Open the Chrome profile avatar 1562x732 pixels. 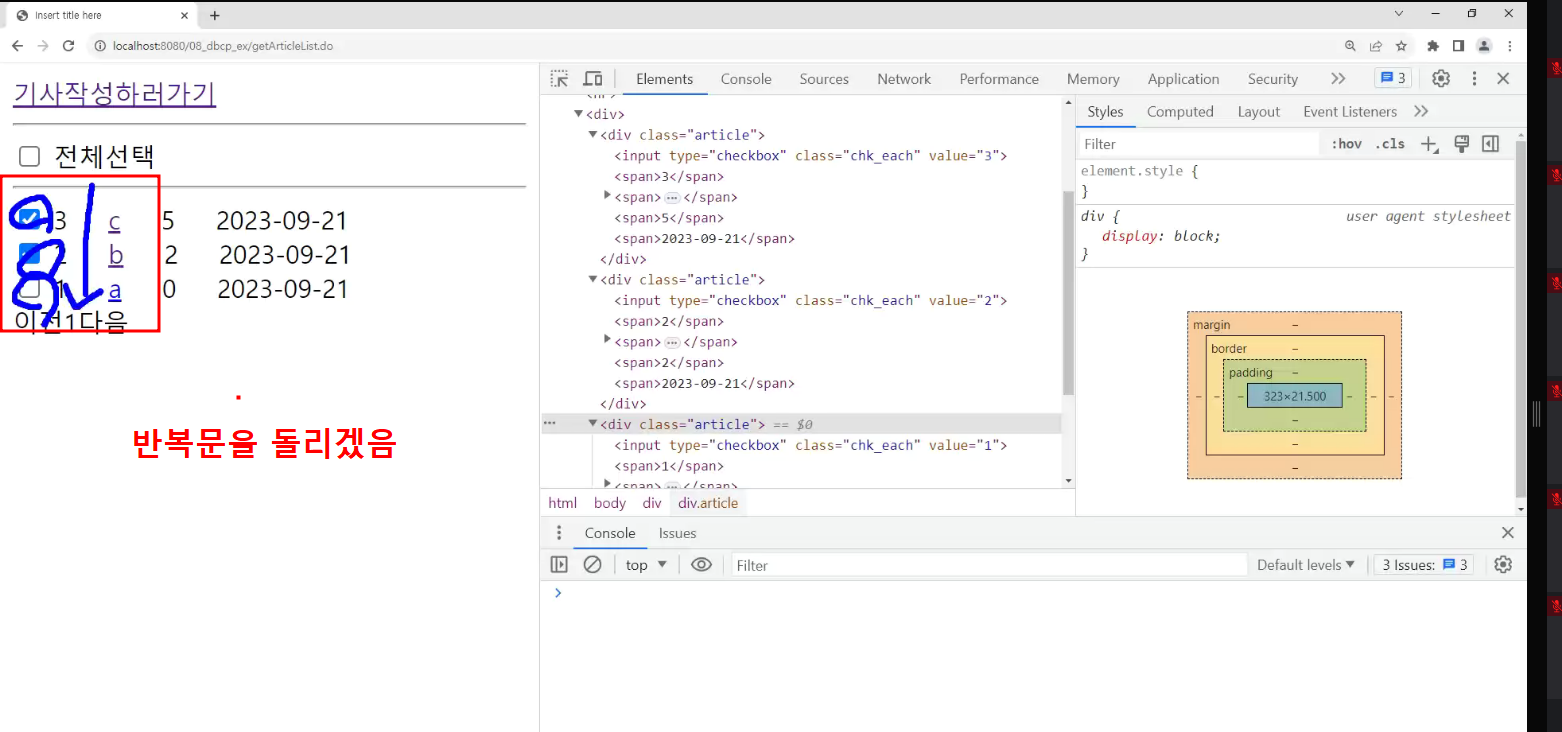click(x=1484, y=46)
